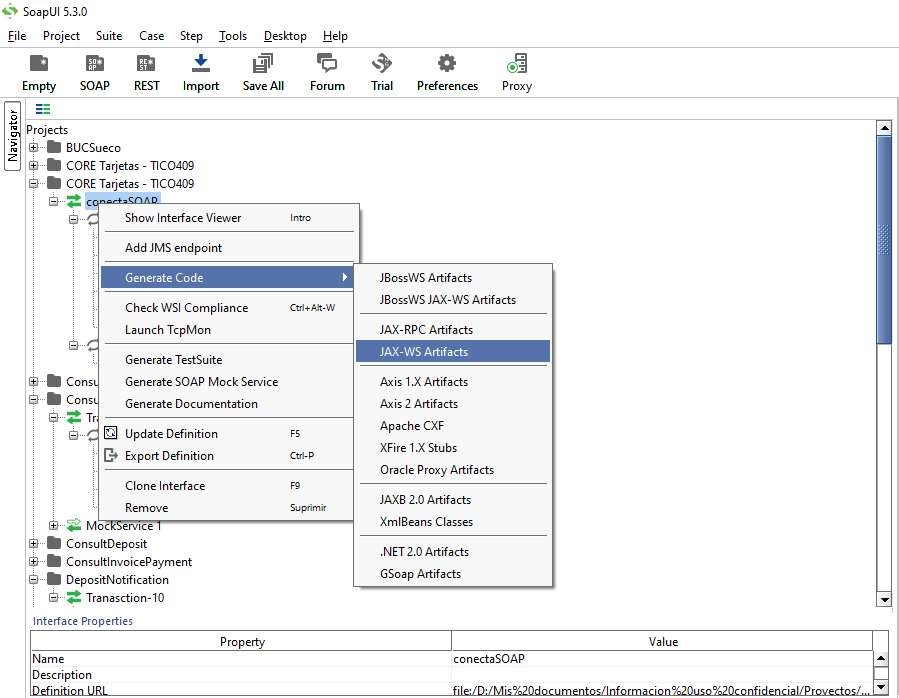Image resolution: width=899 pixels, height=698 pixels.
Task: Open the Tools menu
Action: pyautogui.click(x=232, y=36)
